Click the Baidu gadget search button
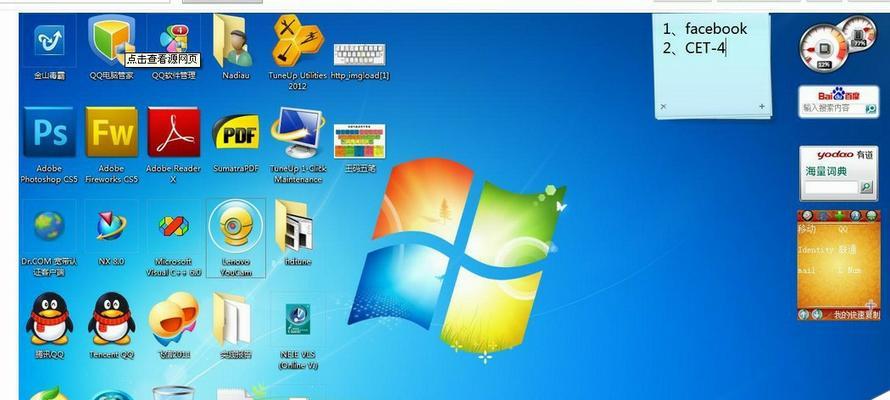Screen dimensions: 890x400 (870, 109)
